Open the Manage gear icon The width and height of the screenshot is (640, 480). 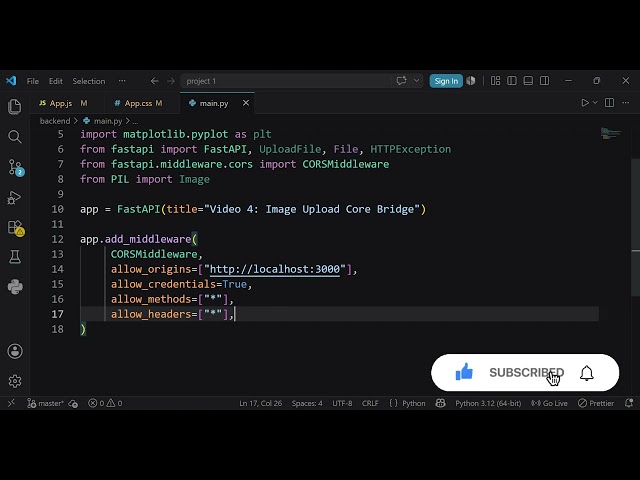pyautogui.click(x=15, y=381)
